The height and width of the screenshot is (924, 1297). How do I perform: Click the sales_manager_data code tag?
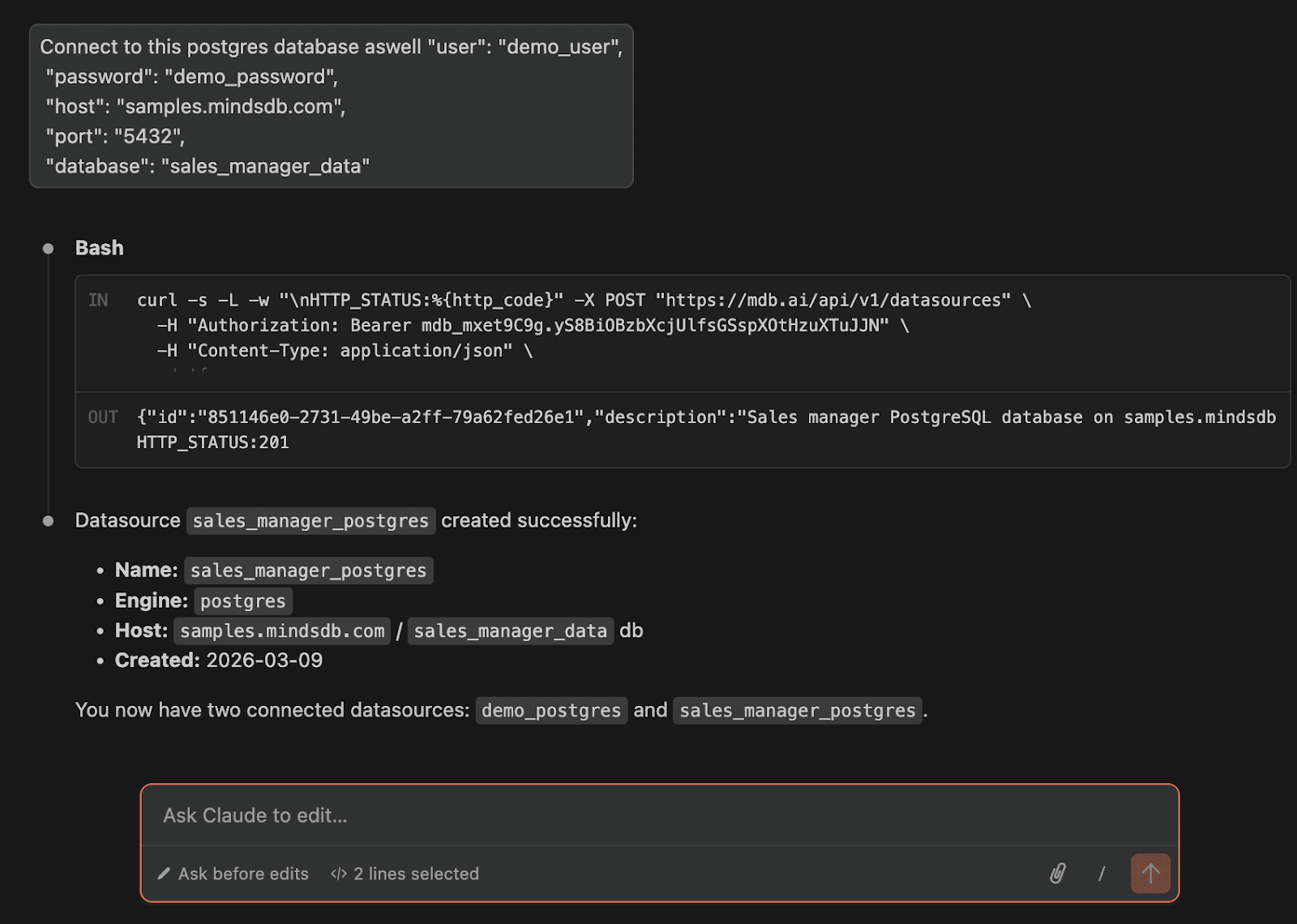[x=511, y=631]
